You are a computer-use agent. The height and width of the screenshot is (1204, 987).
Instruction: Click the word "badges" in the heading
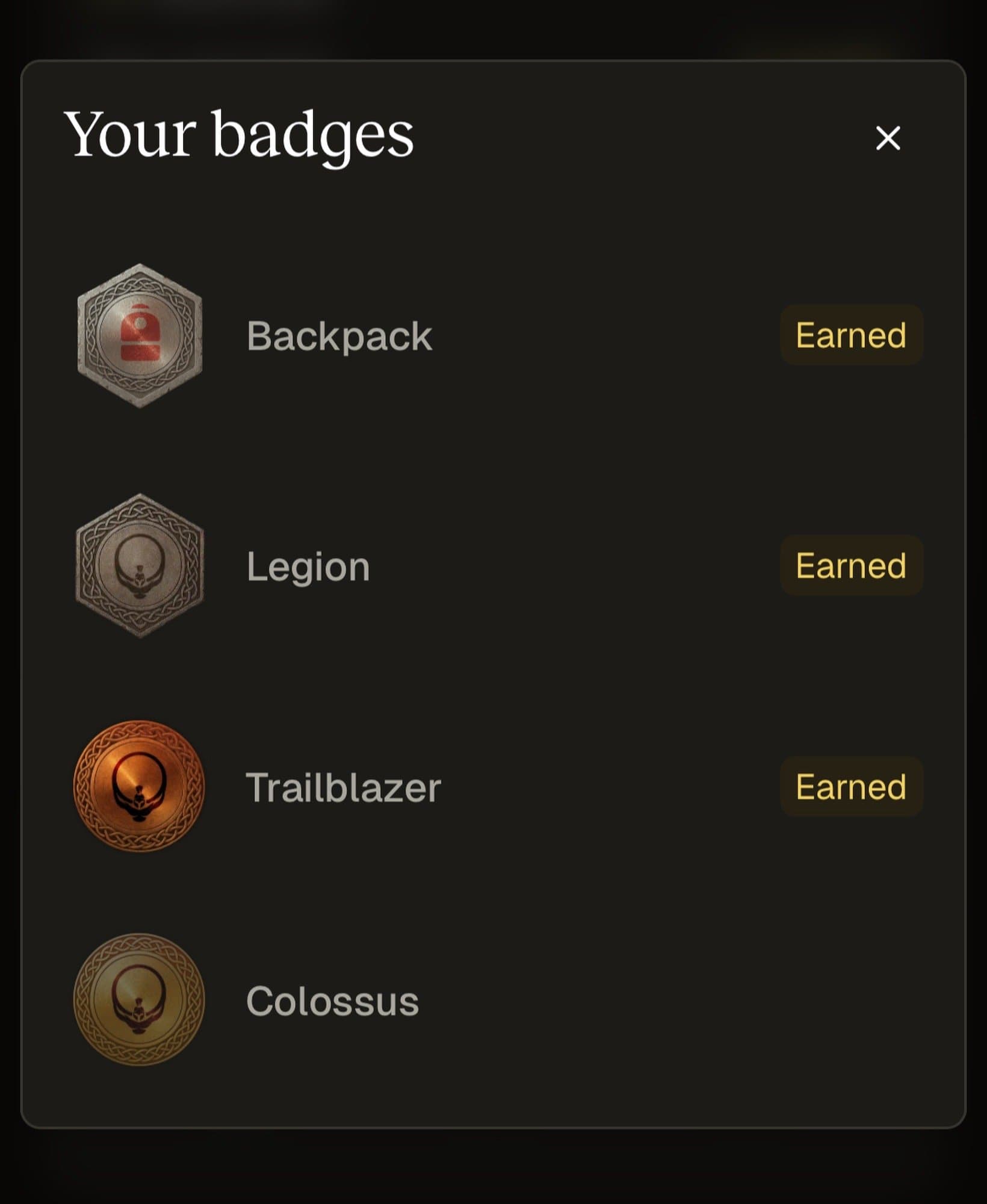[312, 136]
